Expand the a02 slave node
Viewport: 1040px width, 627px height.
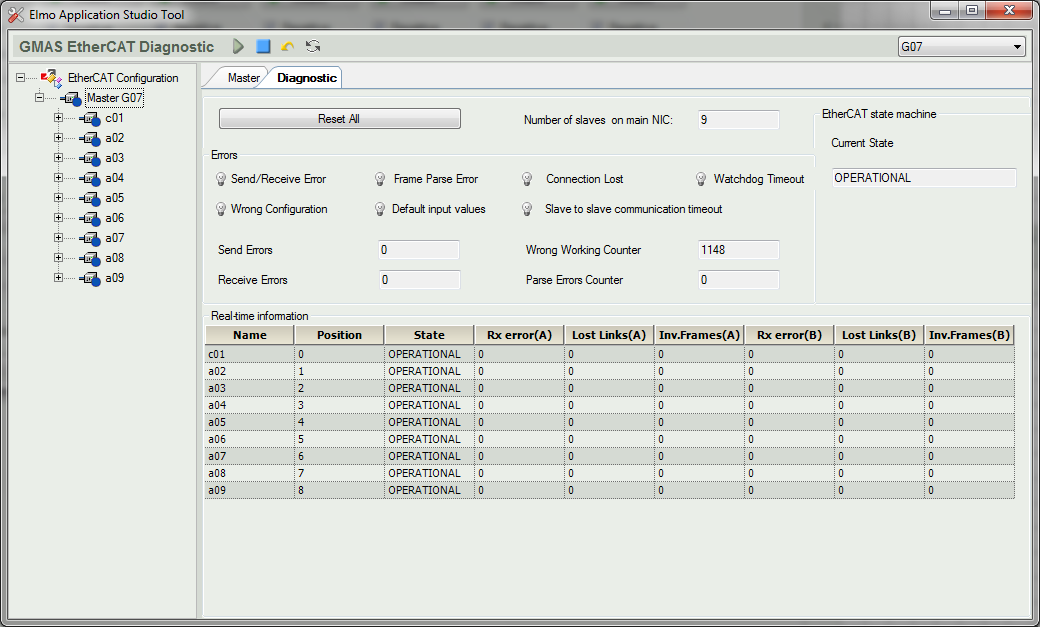click(58, 137)
